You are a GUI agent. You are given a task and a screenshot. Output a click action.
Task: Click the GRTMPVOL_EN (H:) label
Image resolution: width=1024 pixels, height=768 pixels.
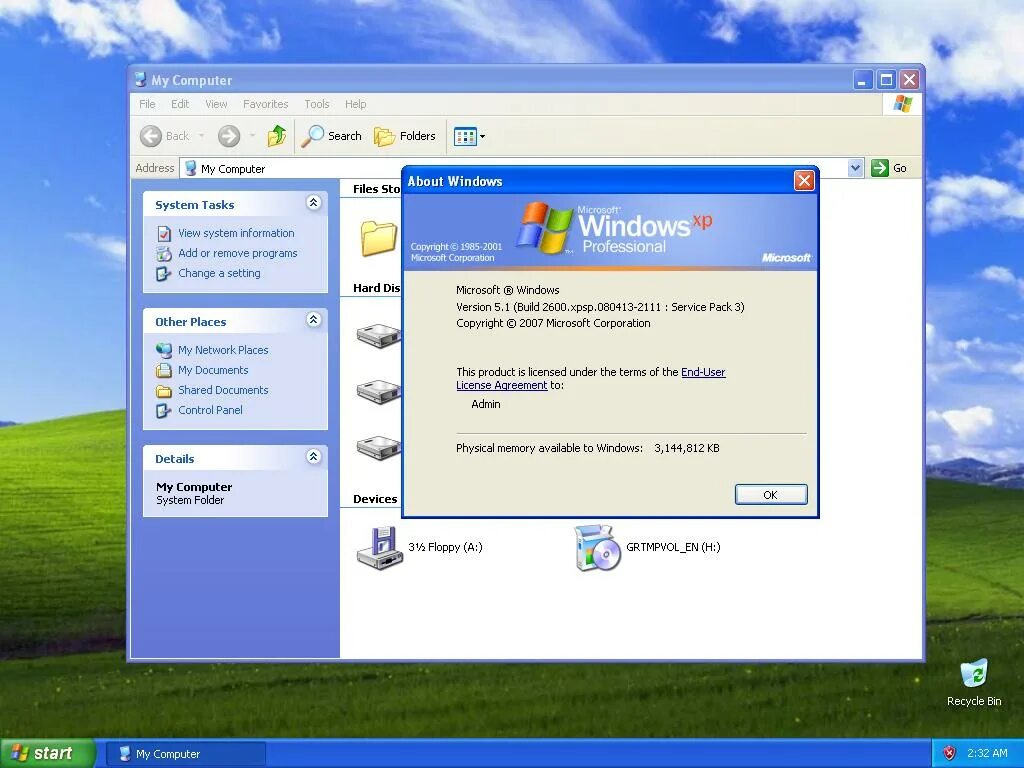[673, 547]
